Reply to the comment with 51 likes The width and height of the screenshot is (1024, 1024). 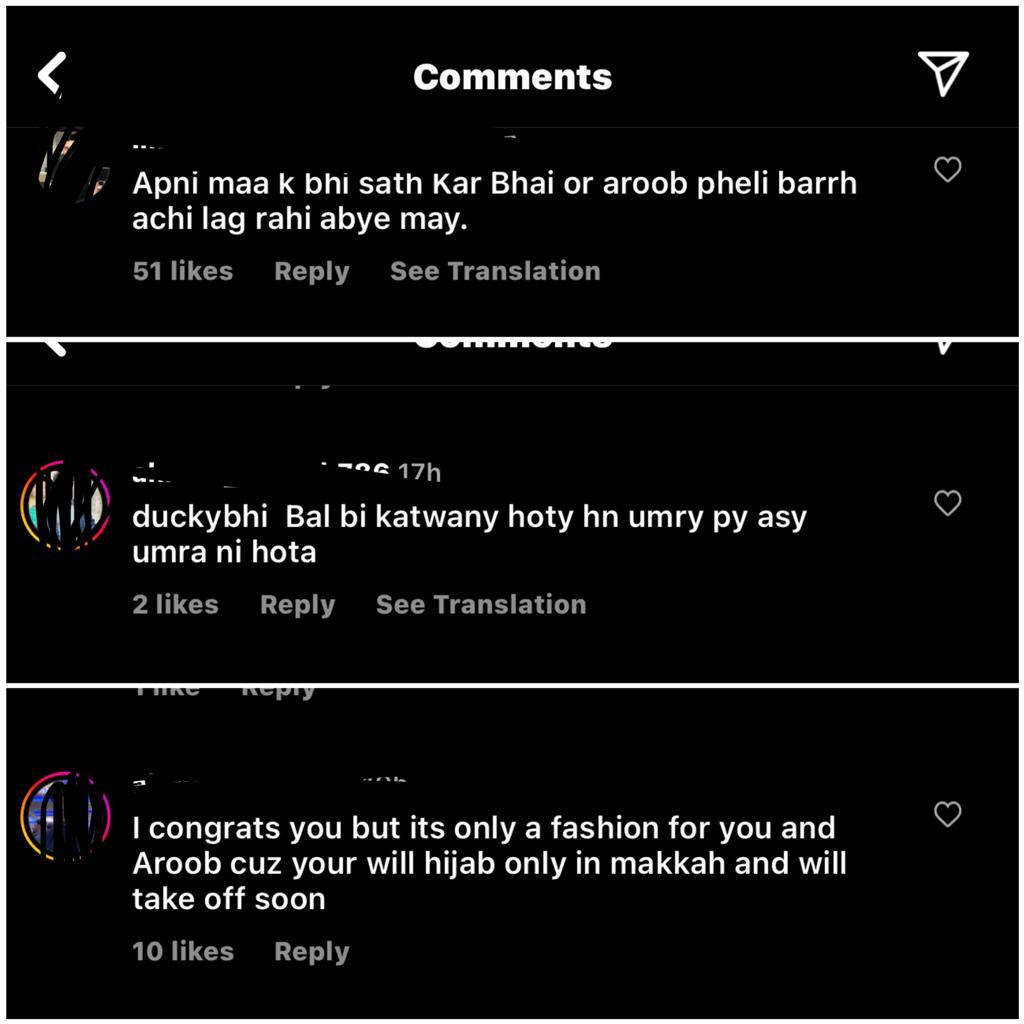tap(312, 272)
